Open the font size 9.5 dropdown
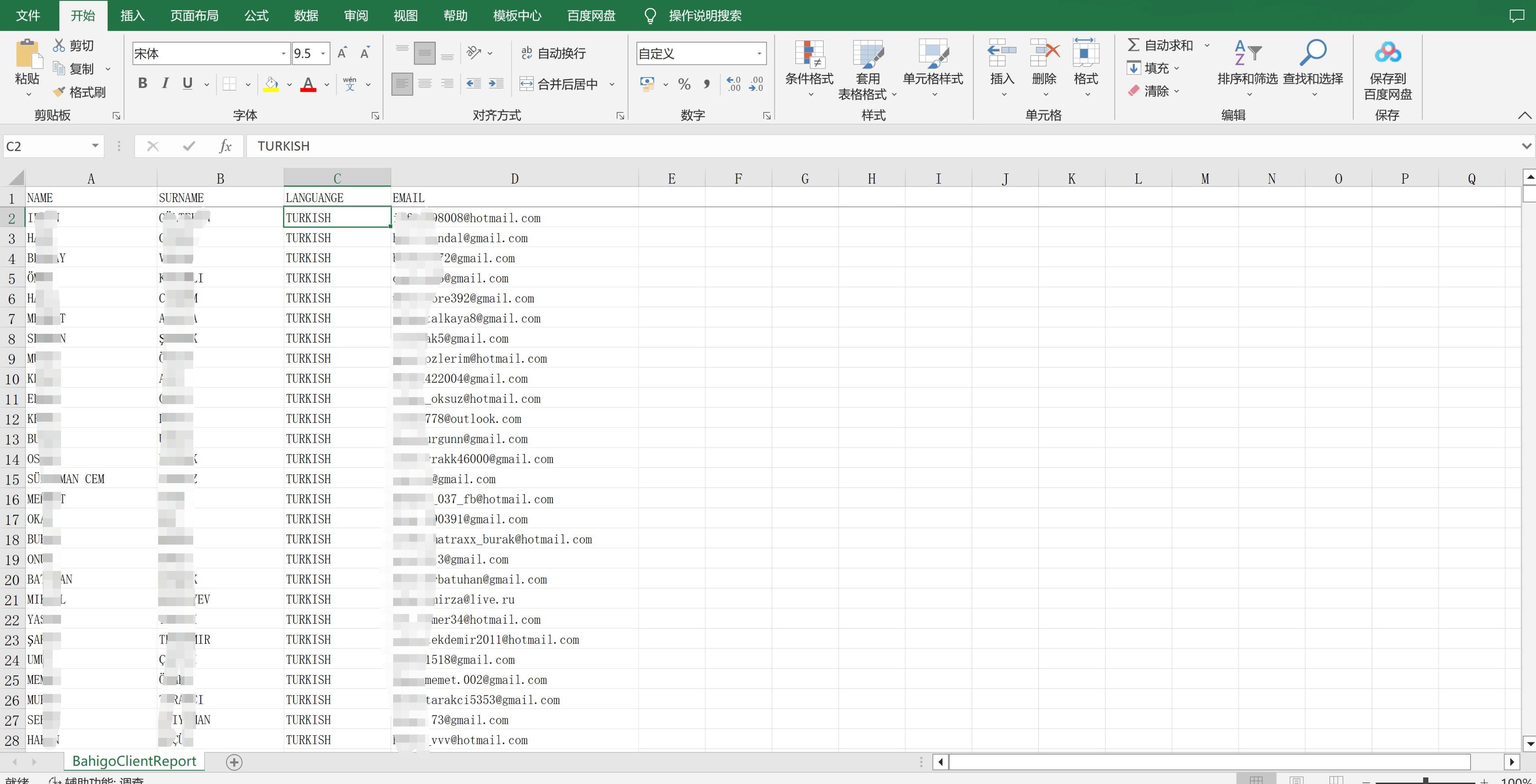This screenshot has width=1536, height=784. click(323, 54)
